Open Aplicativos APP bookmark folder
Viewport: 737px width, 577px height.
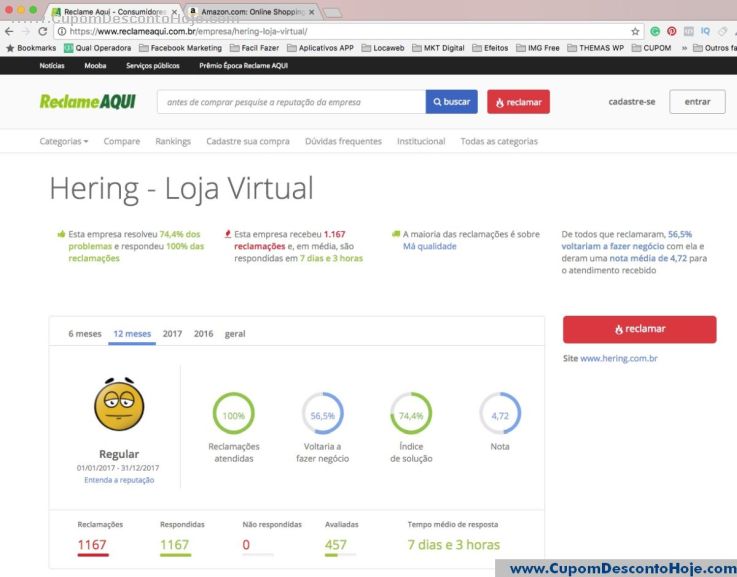pyautogui.click(x=321, y=48)
